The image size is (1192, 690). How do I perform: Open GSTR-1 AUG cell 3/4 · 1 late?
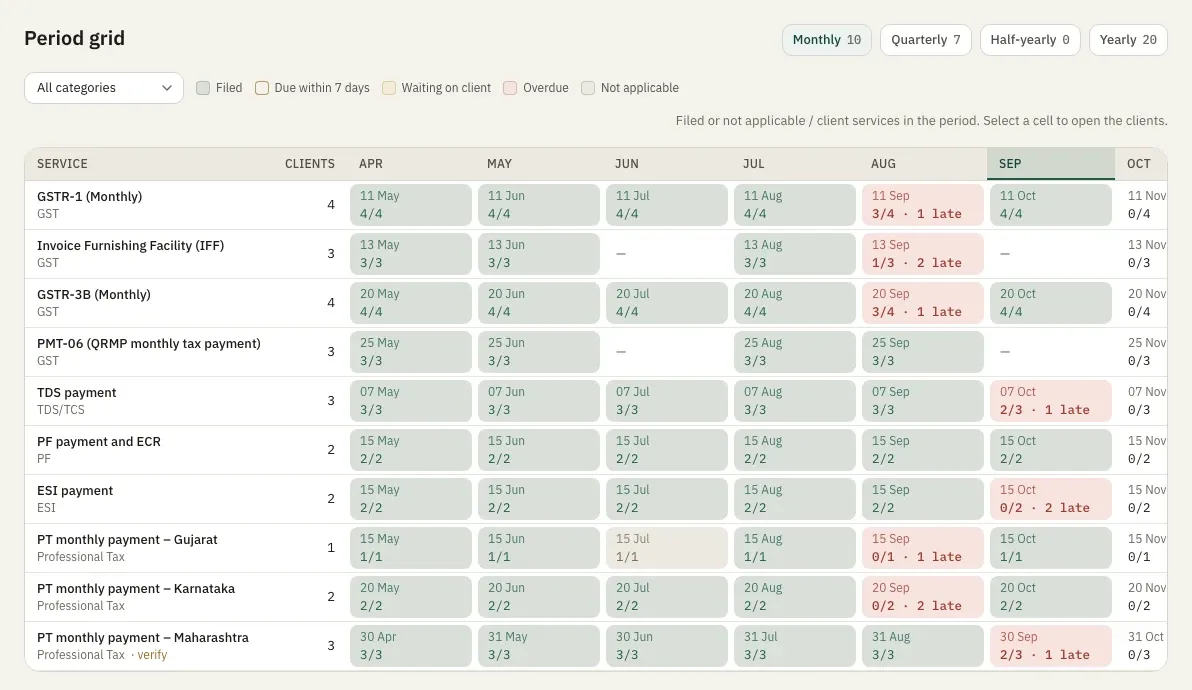tap(923, 205)
